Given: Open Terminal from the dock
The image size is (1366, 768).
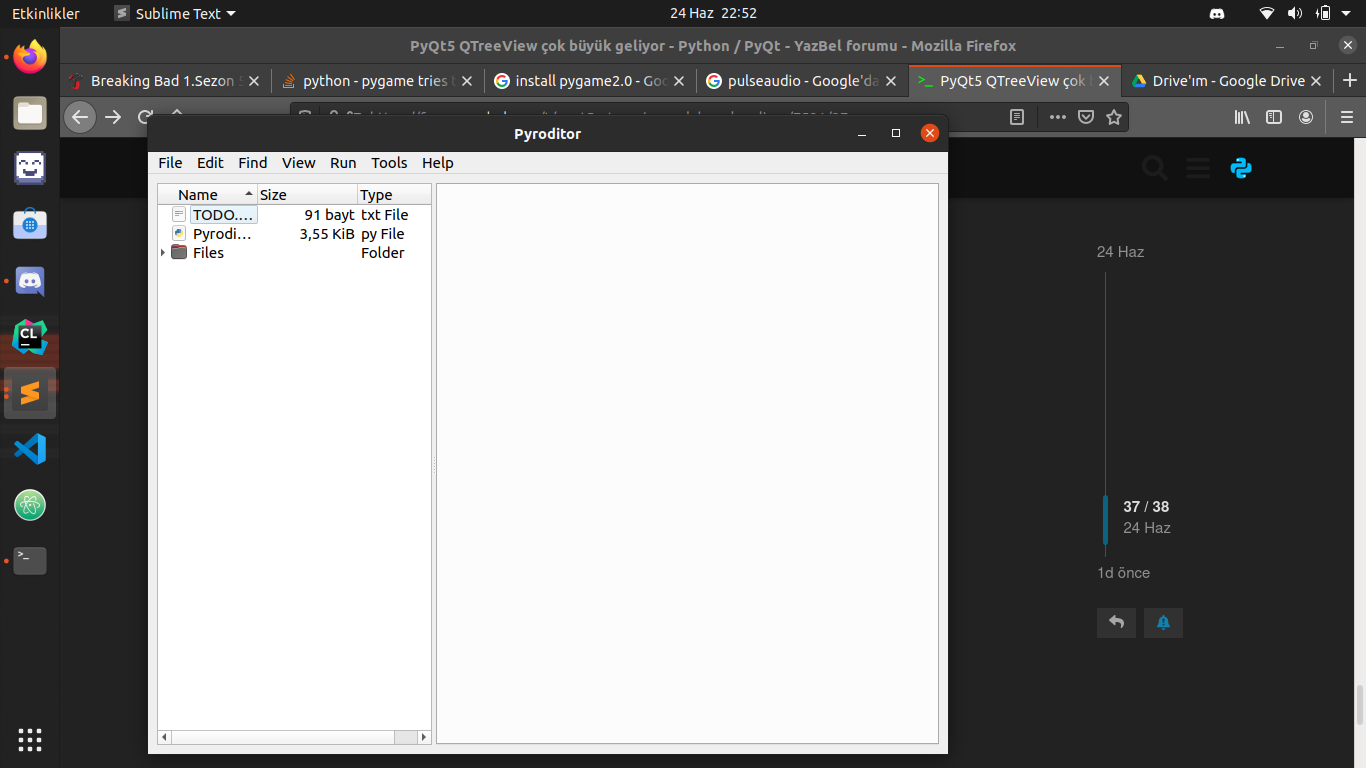Looking at the screenshot, I should click(x=30, y=560).
